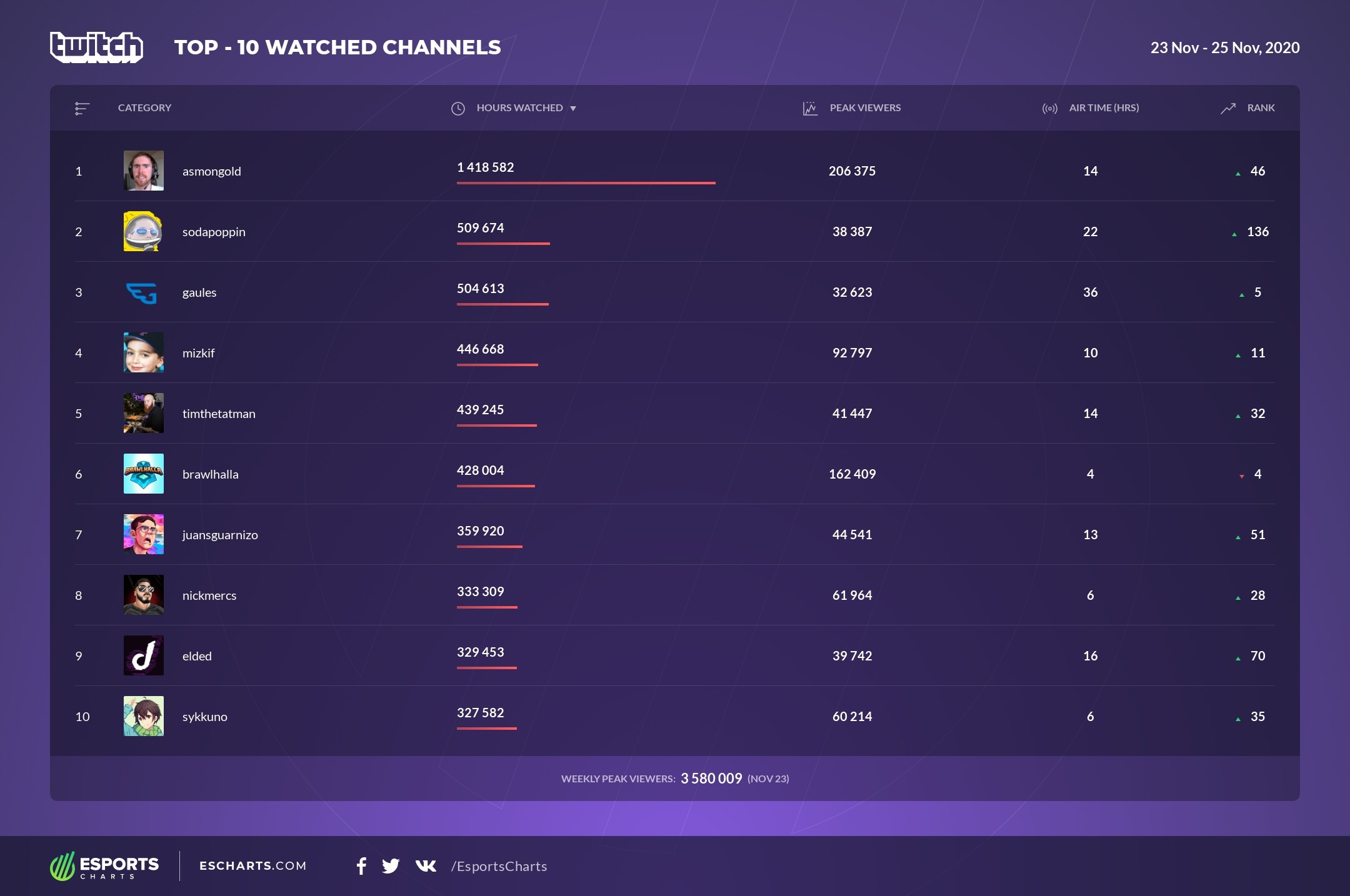The width and height of the screenshot is (1350, 896).
Task: Open the gaules channel name
Action: click(x=199, y=292)
